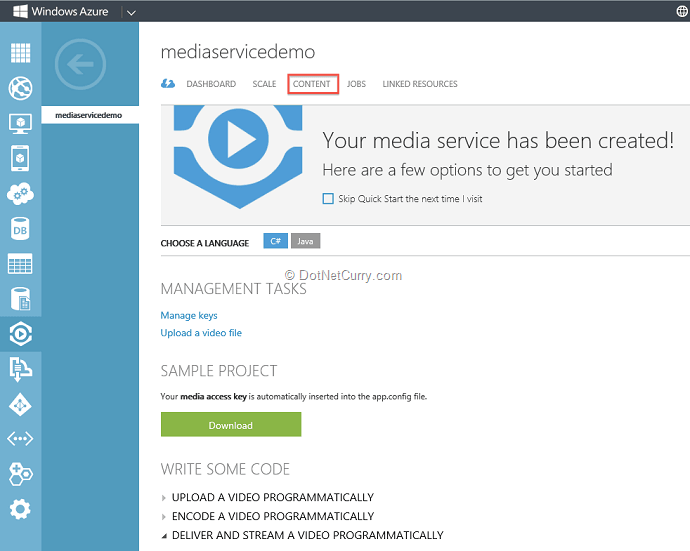Select C# language toggle
Screen dimensions: 690x551
[x=275, y=241]
